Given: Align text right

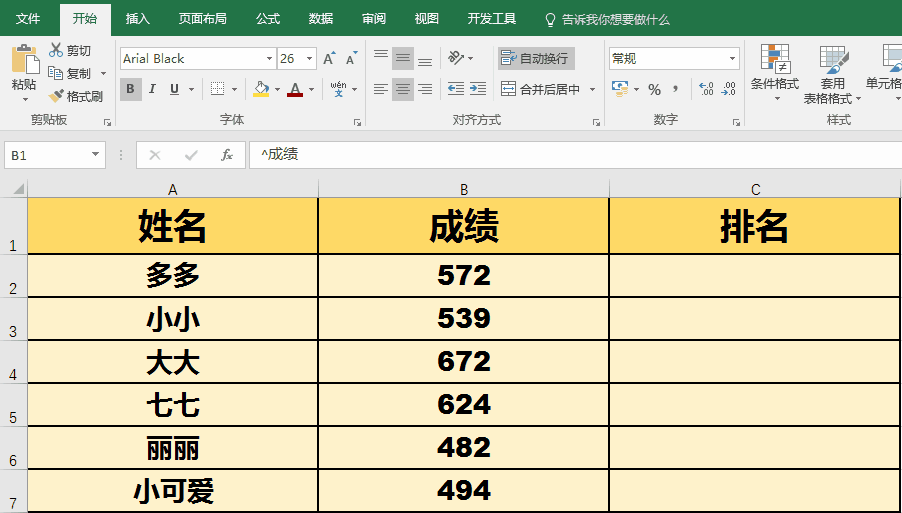Looking at the screenshot, I should pyautogui.click(x=425, y=89).
